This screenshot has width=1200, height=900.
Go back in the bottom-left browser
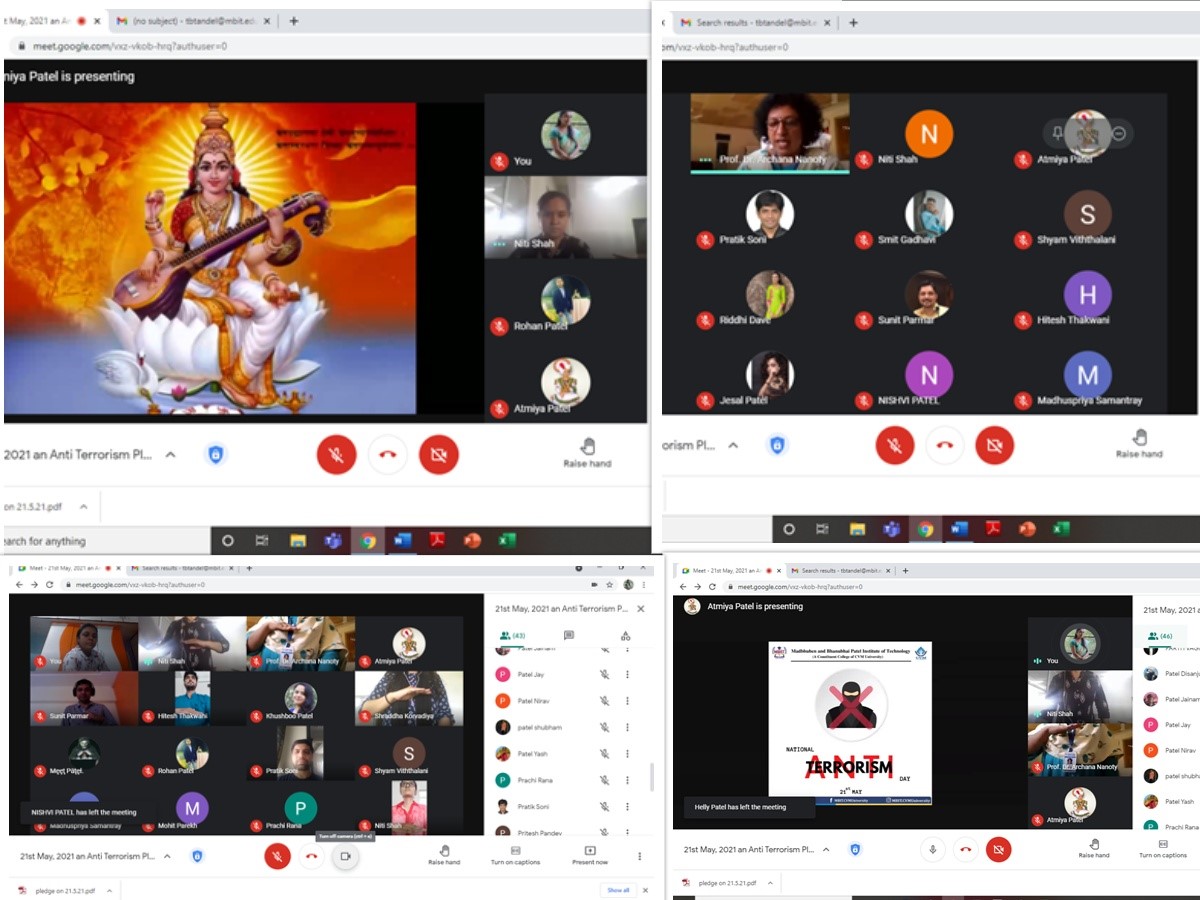point(19,584)
